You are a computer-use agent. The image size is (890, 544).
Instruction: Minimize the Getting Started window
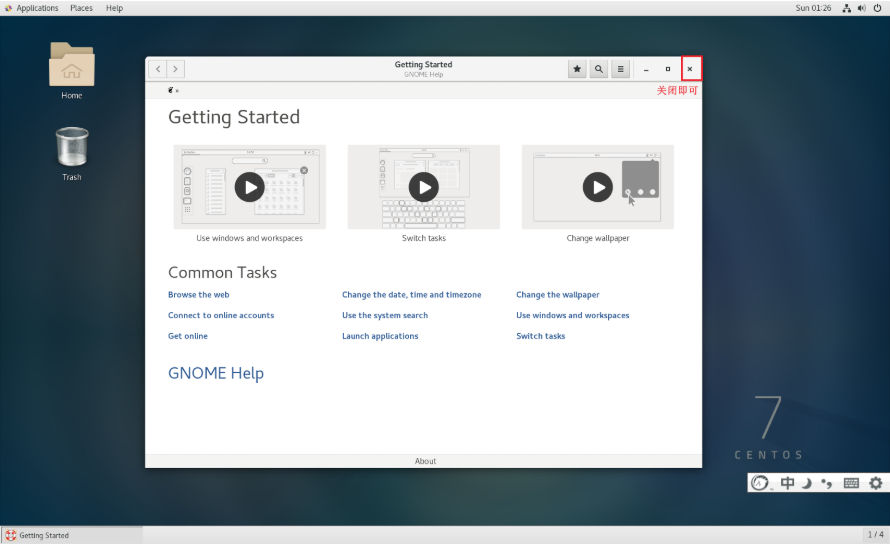646,69
